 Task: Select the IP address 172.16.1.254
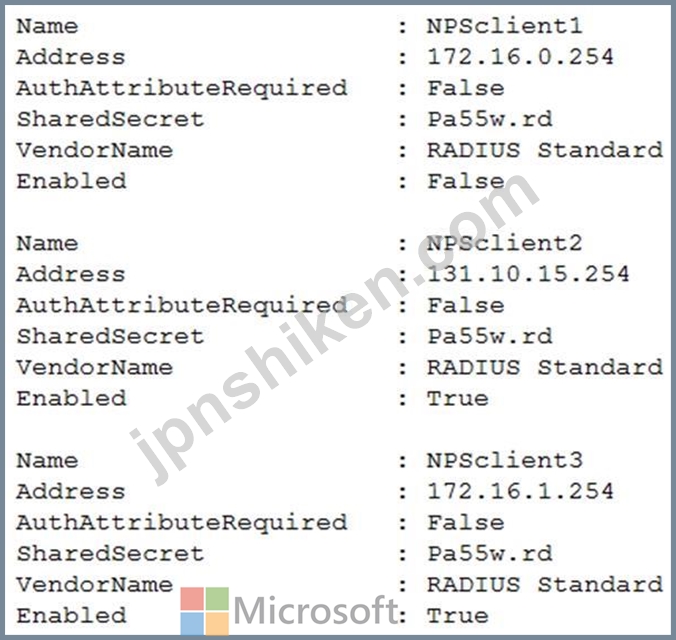pyautogui.click(x=520, y=491)
